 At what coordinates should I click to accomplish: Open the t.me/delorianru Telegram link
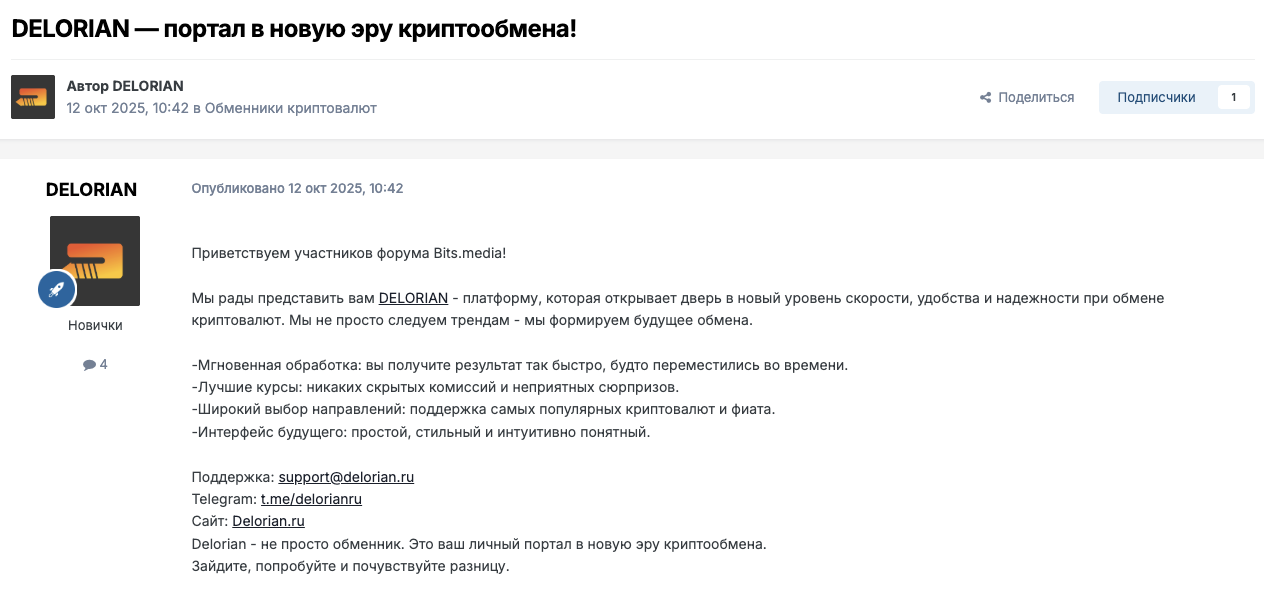click(x=311, y=499)
